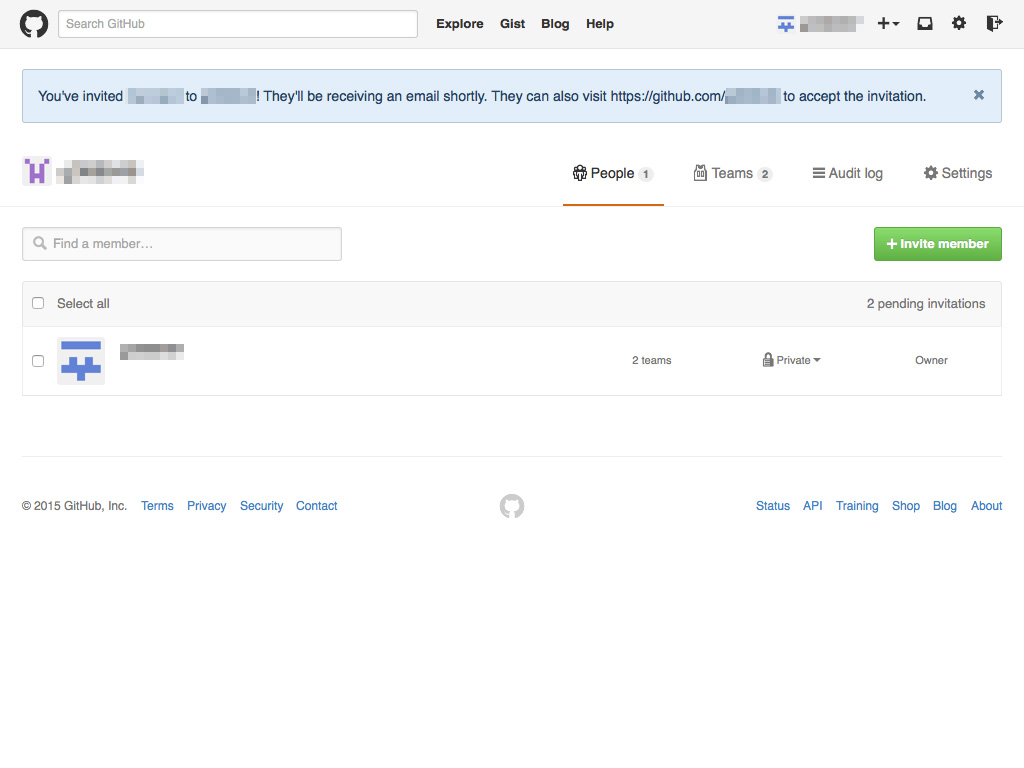The width and height of the screenshot is (1024, 768).
Task: Switch to the Teams tab
Action: (x=732, y=173)
